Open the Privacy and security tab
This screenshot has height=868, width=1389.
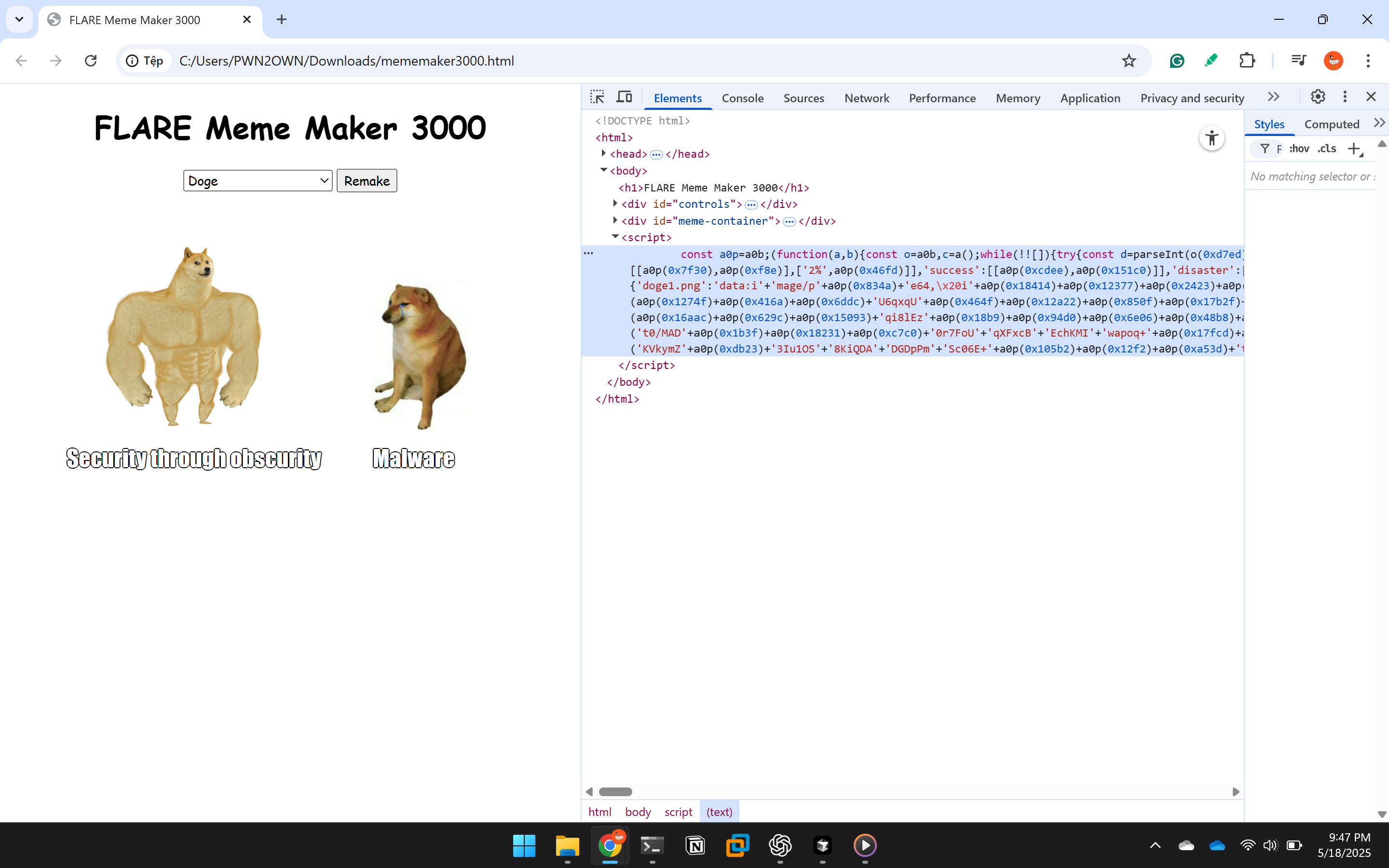point(1192,98)
